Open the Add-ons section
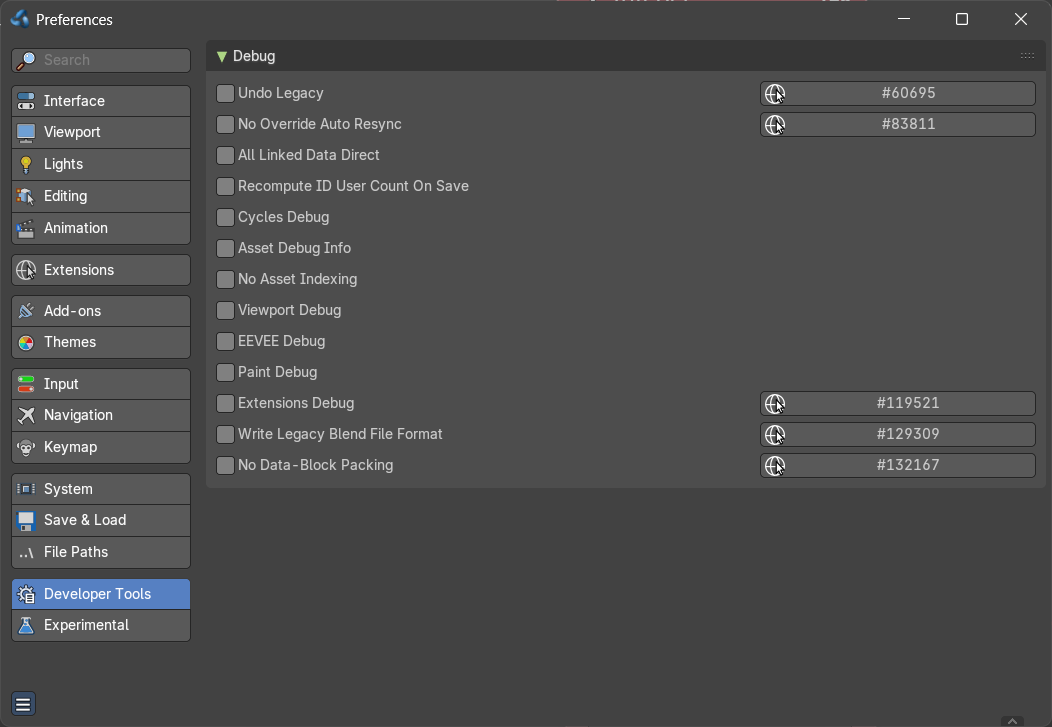Viewport: 1052px width, 727px height. pyautogui.click(x=101, y=311)
